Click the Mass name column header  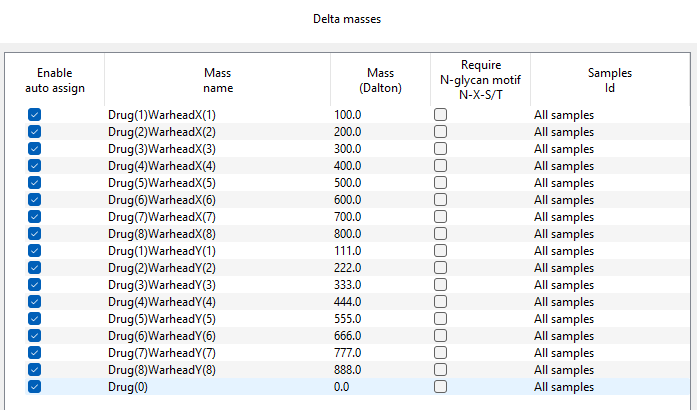(x=217, y=80)
